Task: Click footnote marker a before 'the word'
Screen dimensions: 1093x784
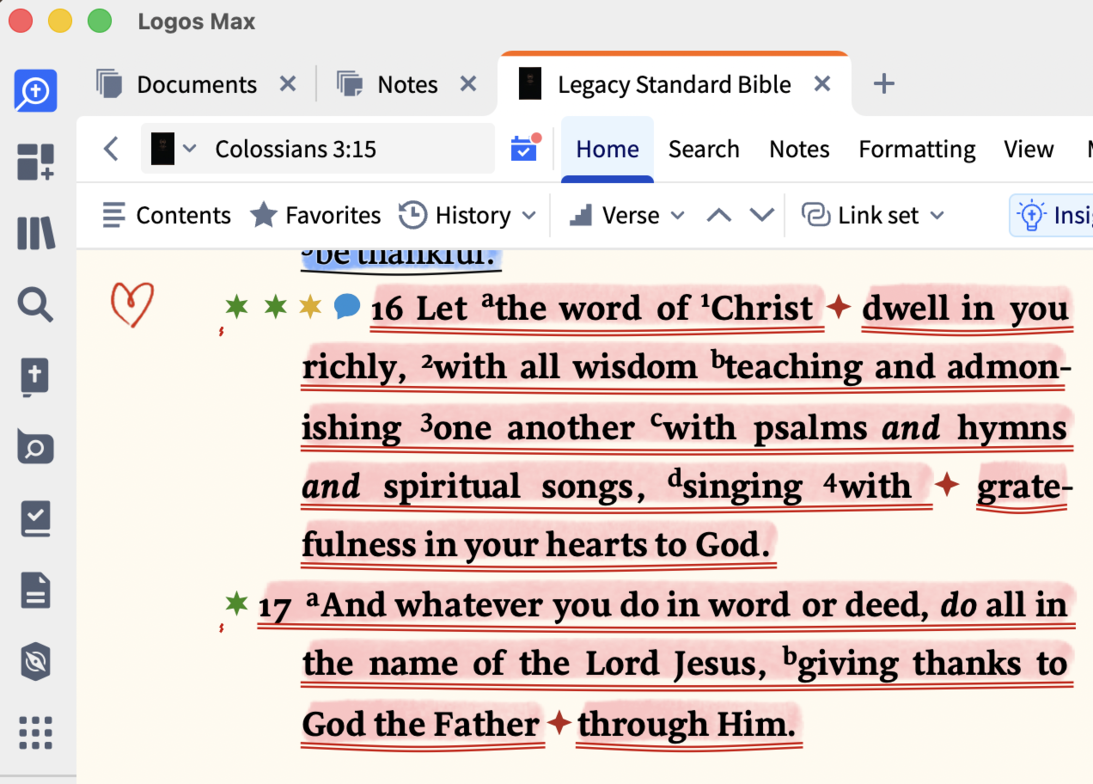Action: [x=487, y=301]
